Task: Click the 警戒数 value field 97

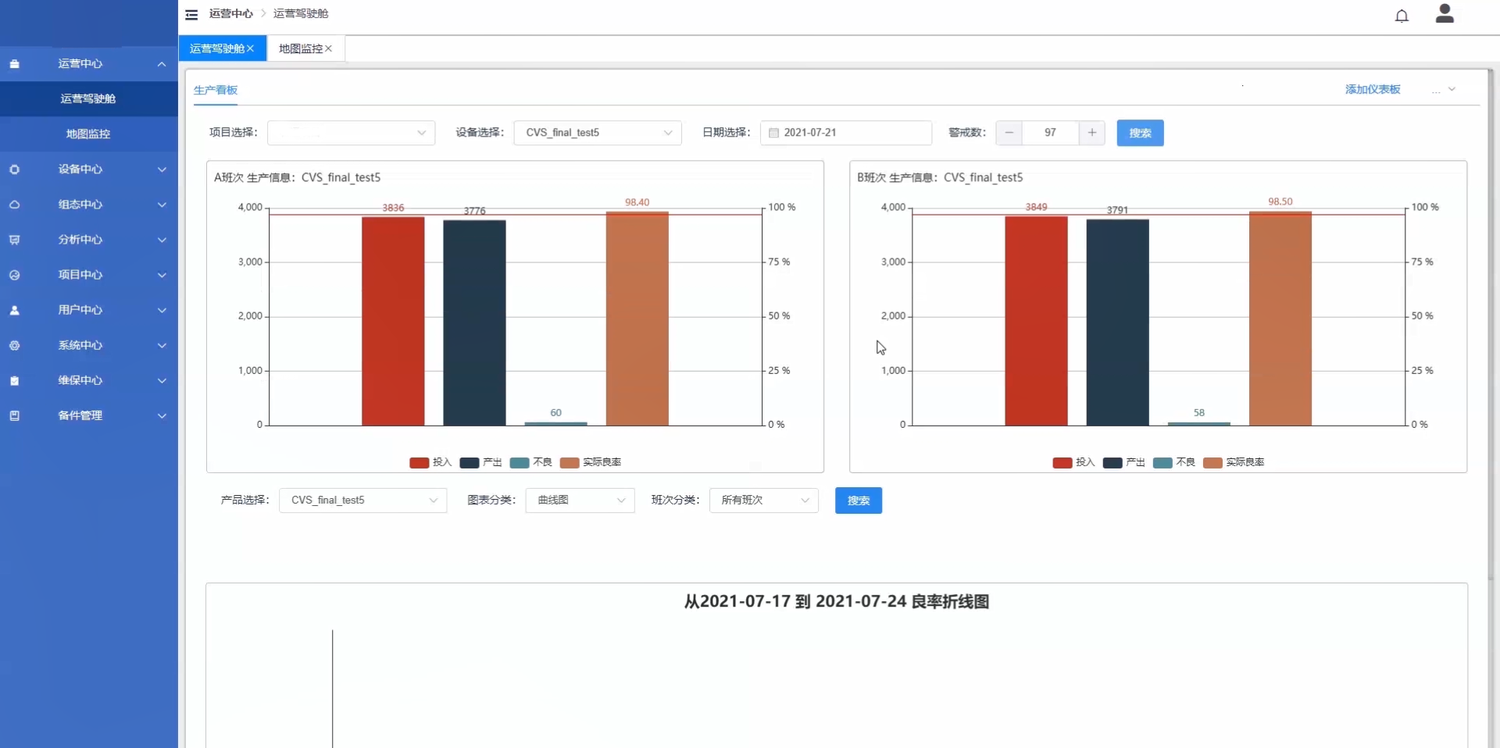Action: [x=1050, y=133]
